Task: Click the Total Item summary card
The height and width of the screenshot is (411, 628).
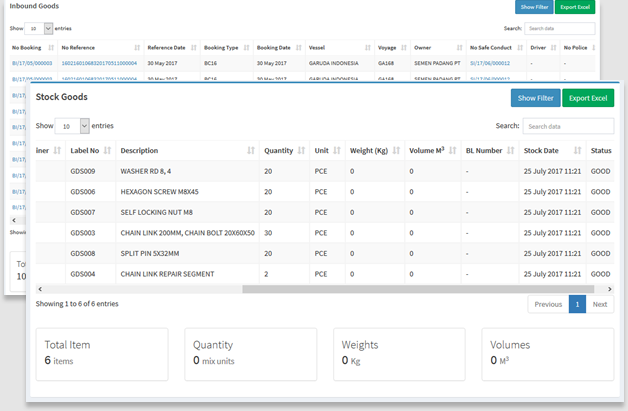Action: (x=102, y=354)
